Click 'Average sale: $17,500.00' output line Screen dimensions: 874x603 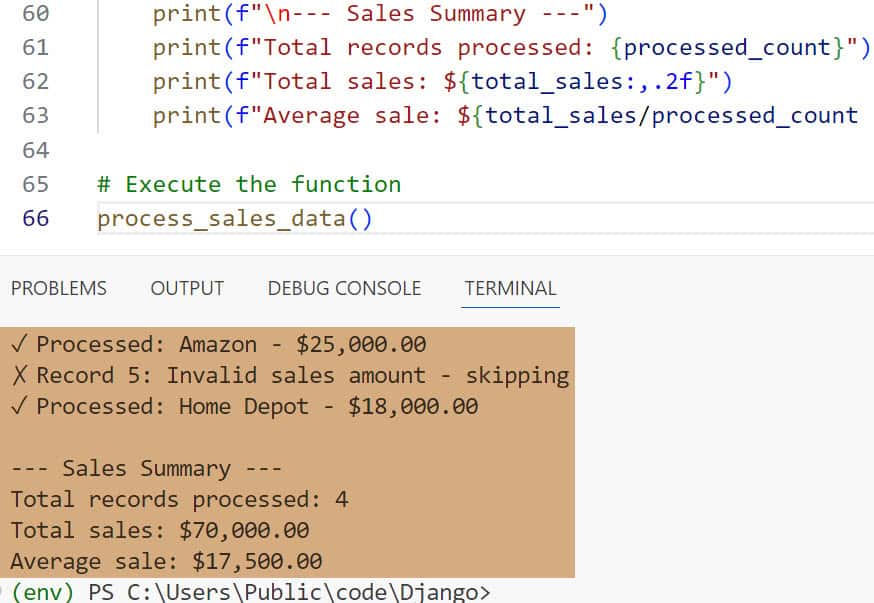coord(167,561)
